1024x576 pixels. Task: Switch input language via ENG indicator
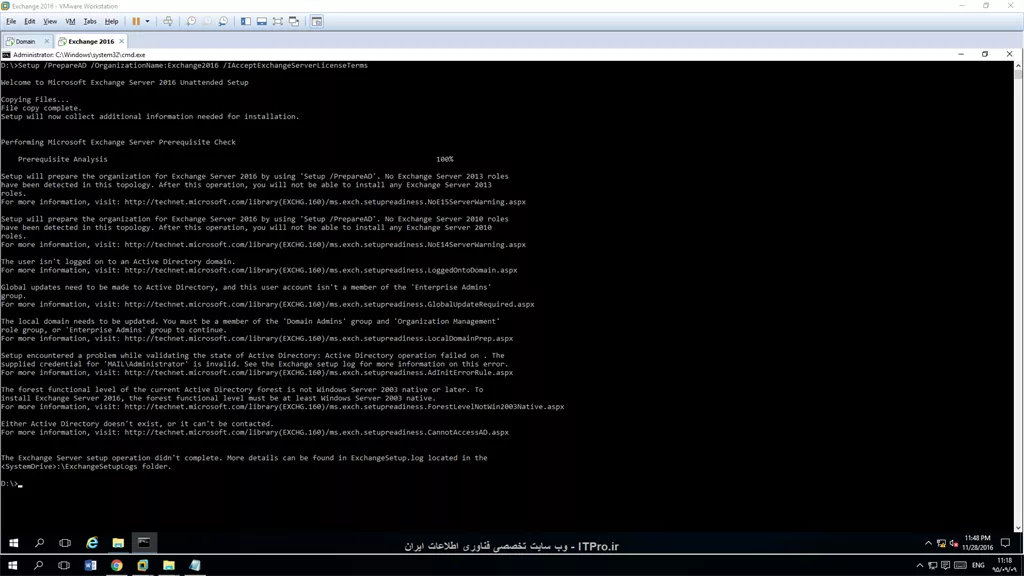click(978, 566)
